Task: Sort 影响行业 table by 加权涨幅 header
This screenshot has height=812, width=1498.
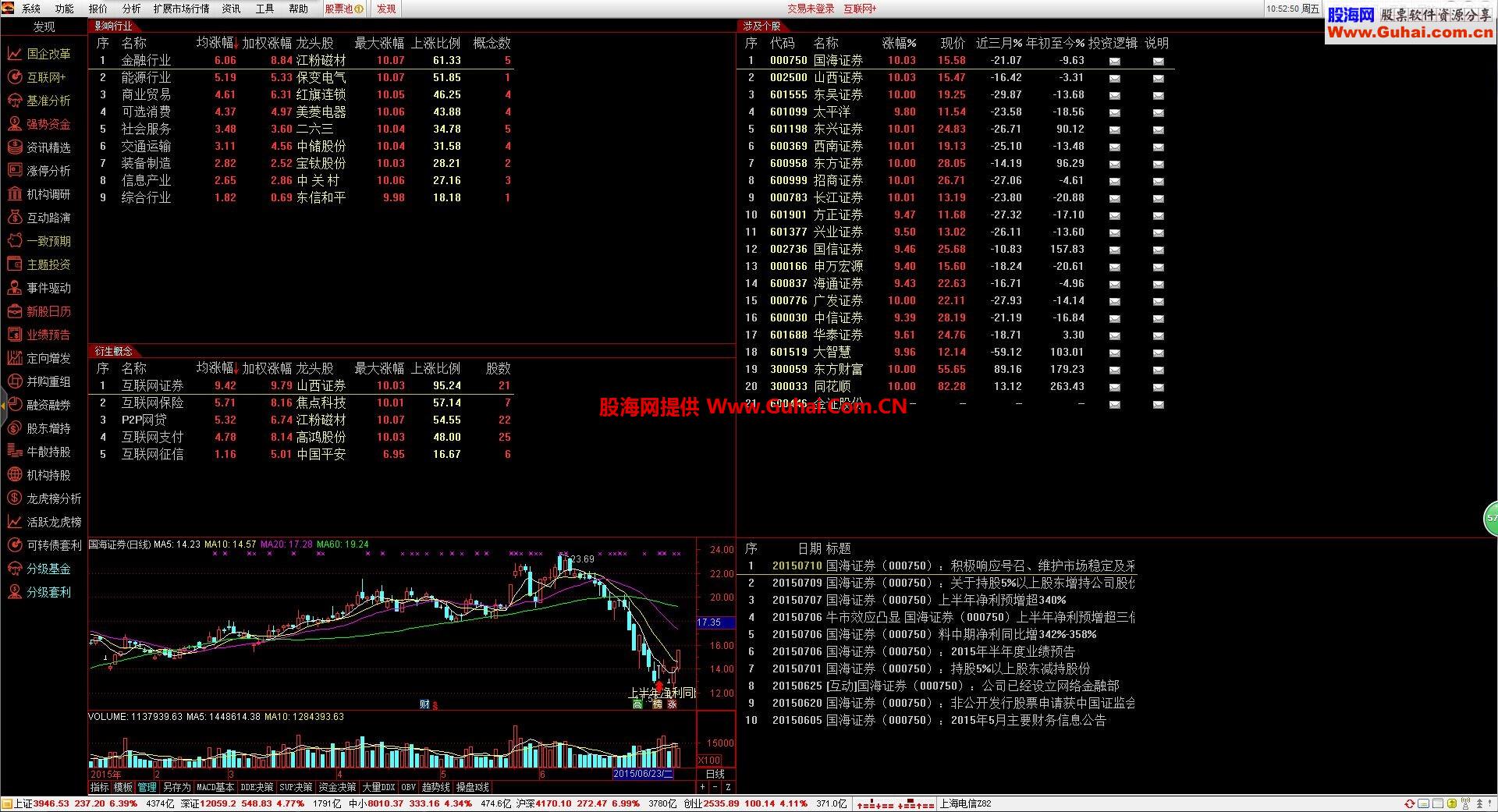Action: pos(267,43)
